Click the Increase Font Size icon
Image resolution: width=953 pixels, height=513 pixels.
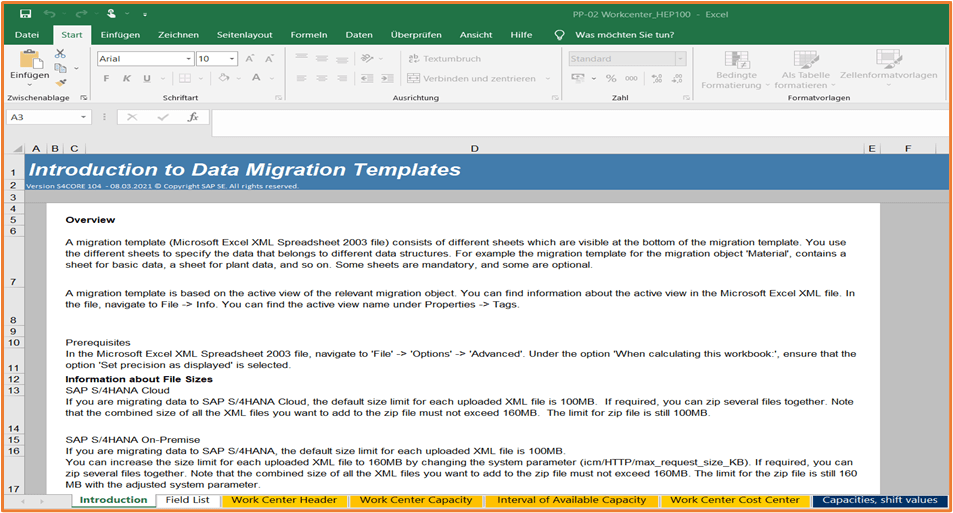click(x=249, y=59)
